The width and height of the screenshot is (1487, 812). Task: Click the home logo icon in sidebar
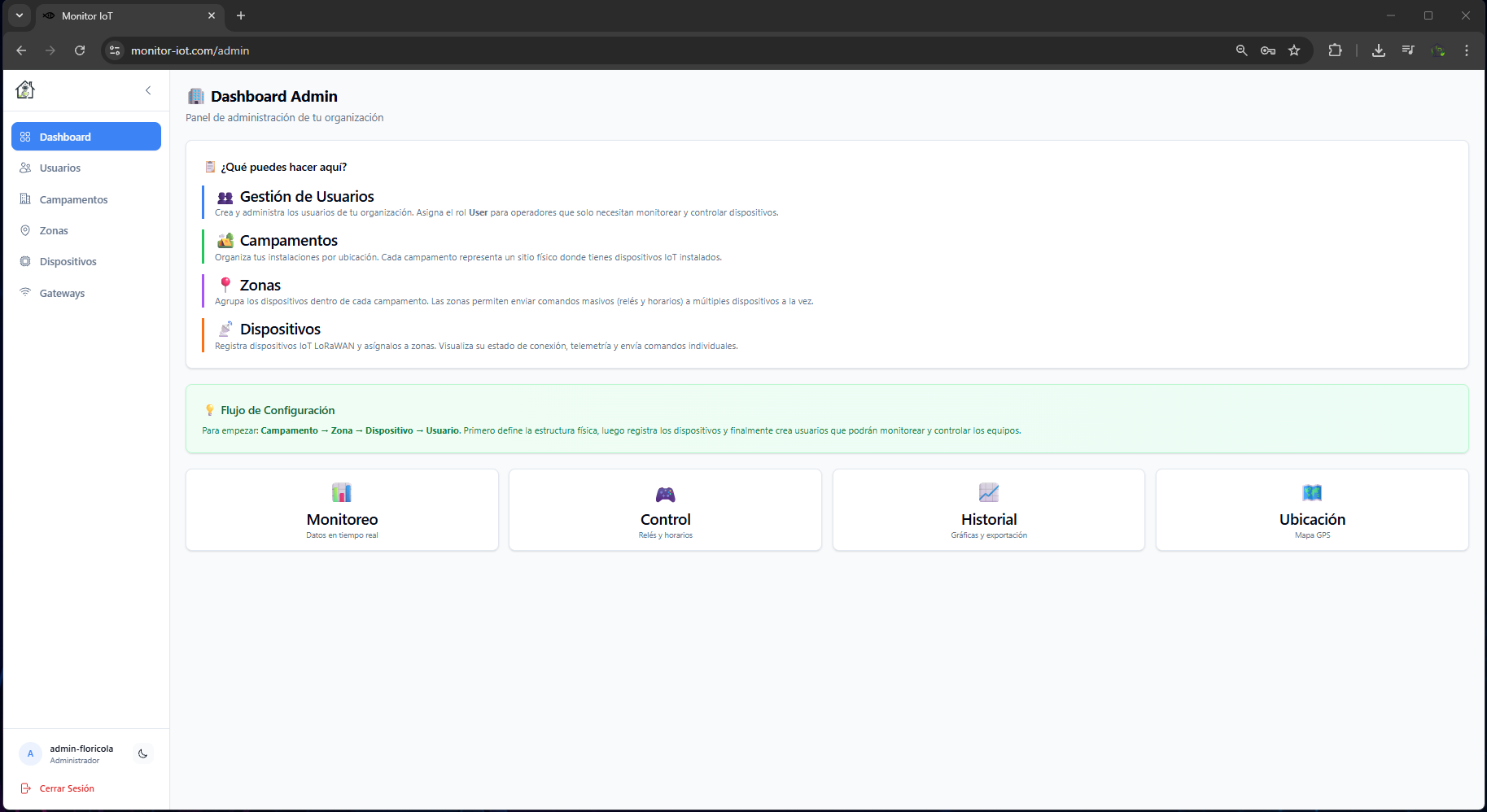coord(25,90)
